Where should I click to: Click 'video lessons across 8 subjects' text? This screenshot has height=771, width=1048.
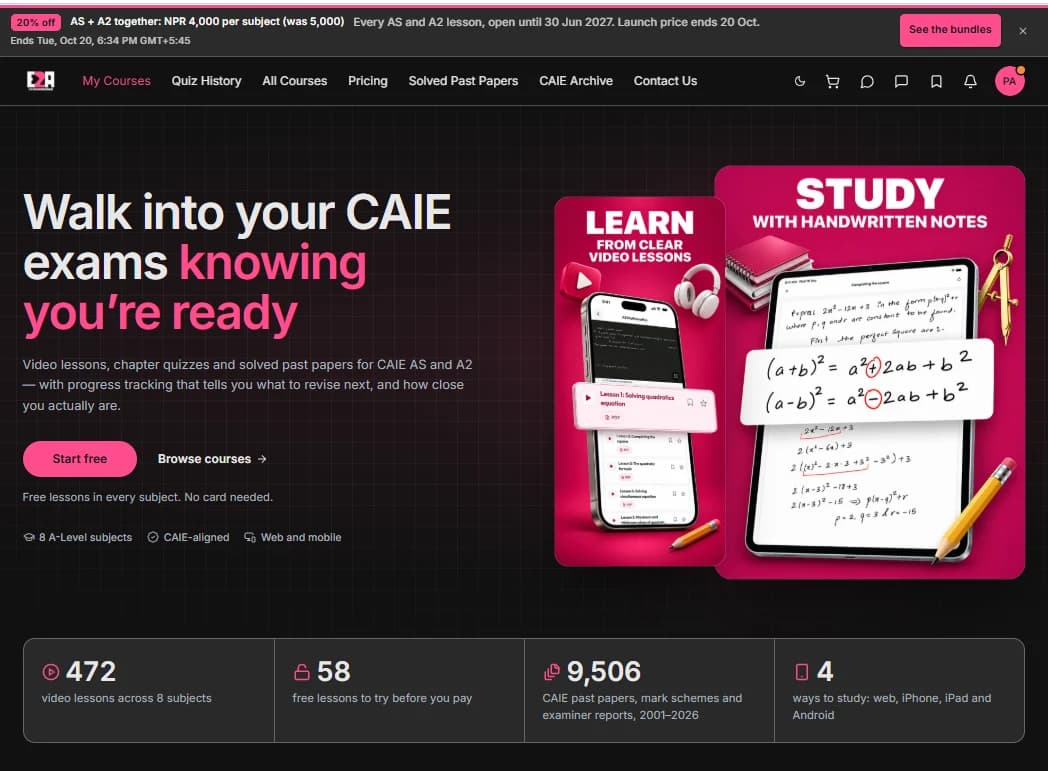(126, 698)
